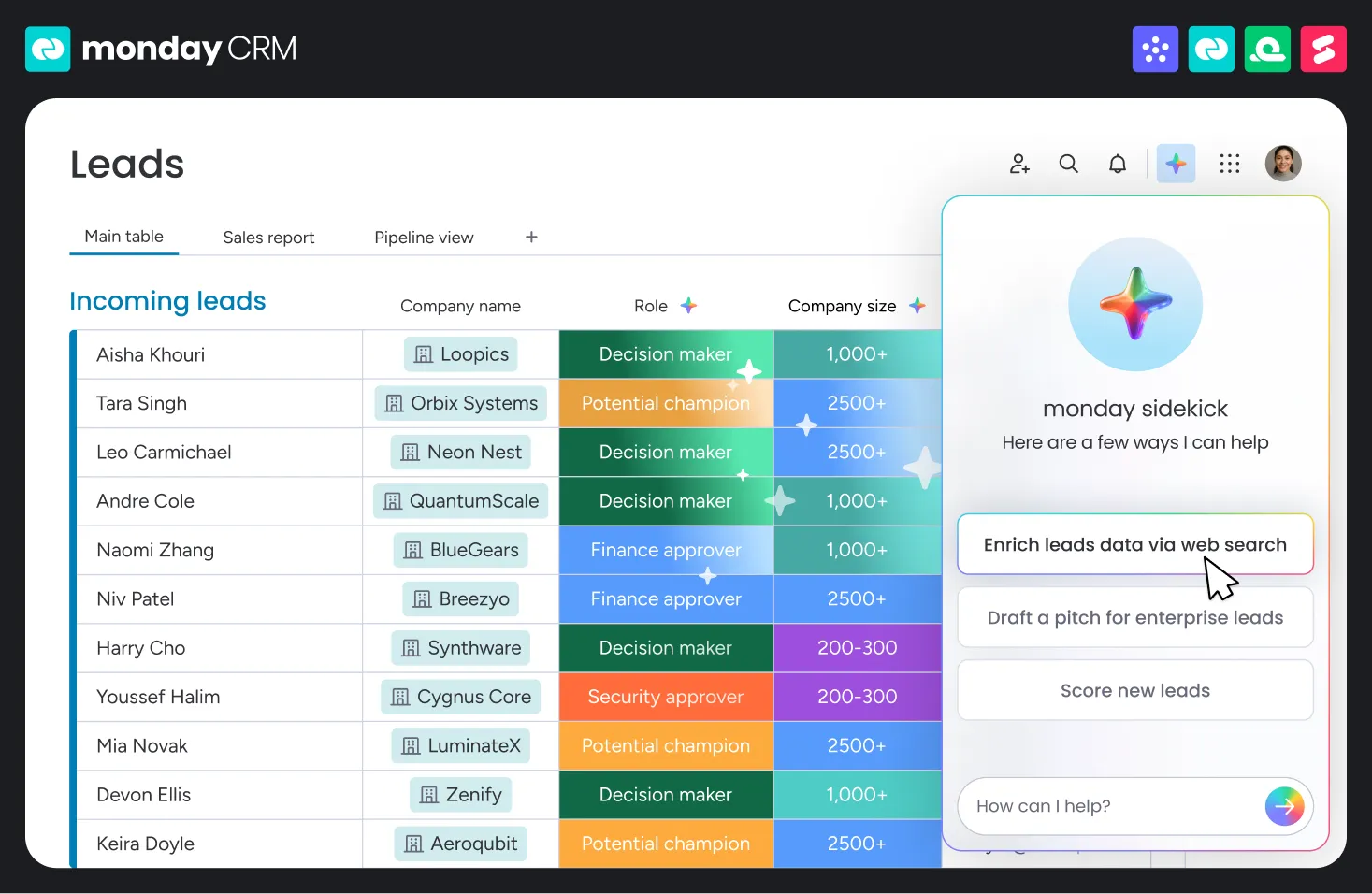Open Niv Patel's Finance approver role cell
This screenshot has height=894, width=1372.
666,598
